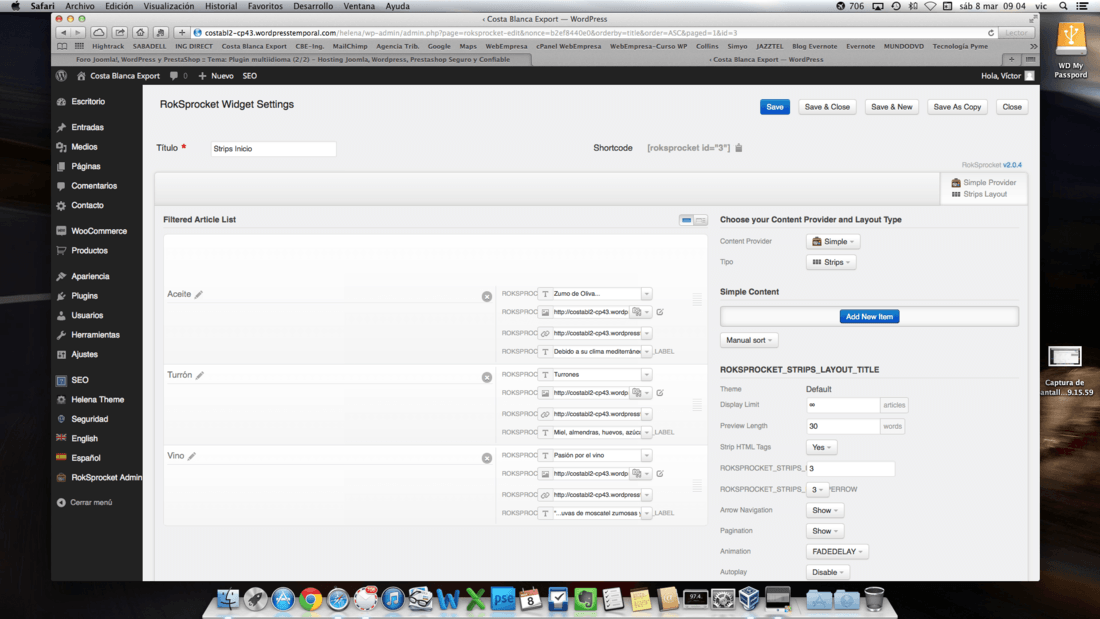
Task: Click the Save & New button
Action: (892, 107)
